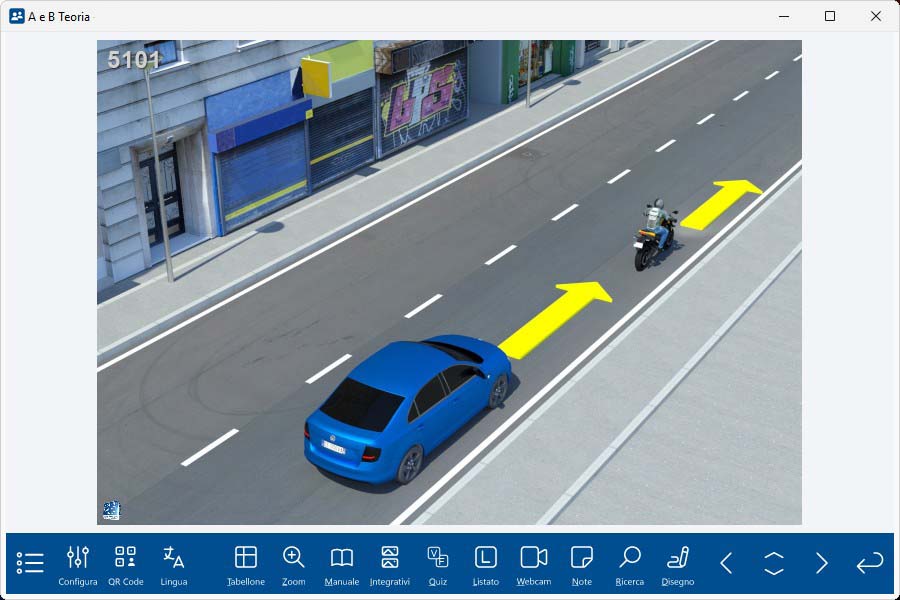Expand the up/down chevrons control

[x=774, y=563]
